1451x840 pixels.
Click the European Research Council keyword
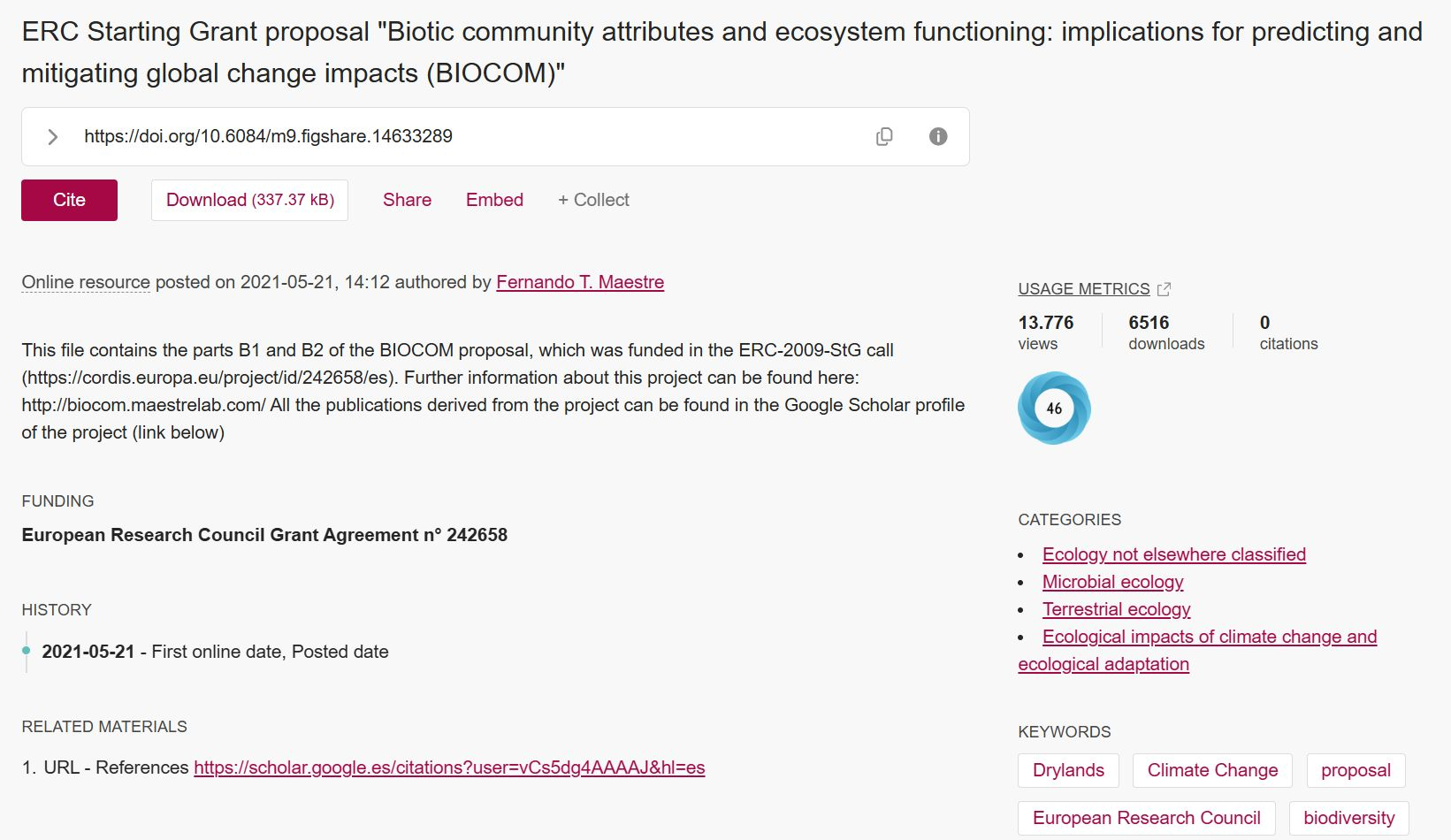1146,818
